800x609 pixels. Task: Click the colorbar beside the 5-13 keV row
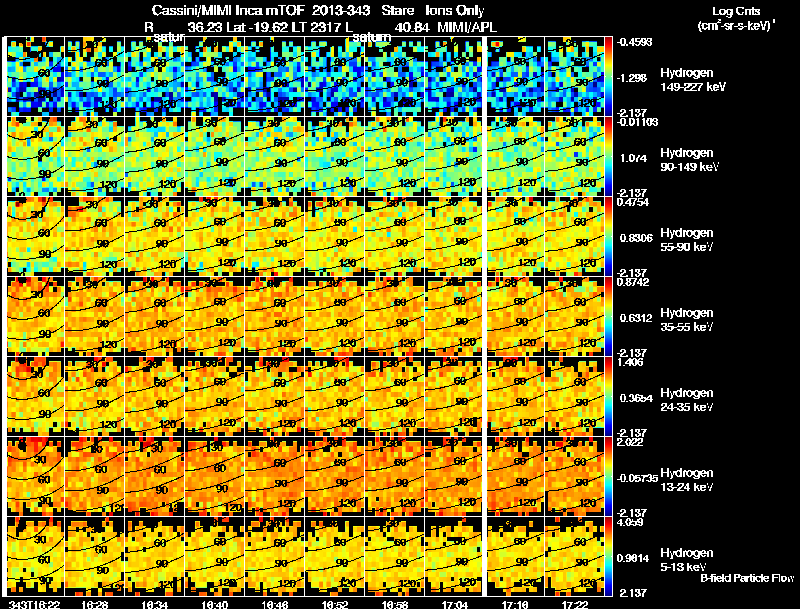point(609,557)
